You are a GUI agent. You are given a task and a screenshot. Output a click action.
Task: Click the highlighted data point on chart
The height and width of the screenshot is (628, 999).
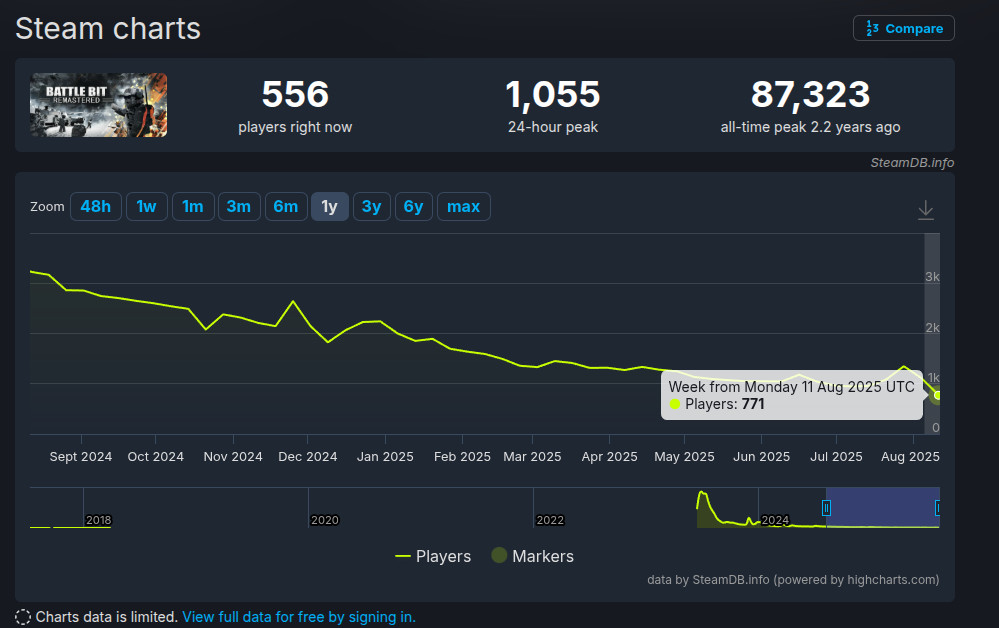[x=937, y=396]
